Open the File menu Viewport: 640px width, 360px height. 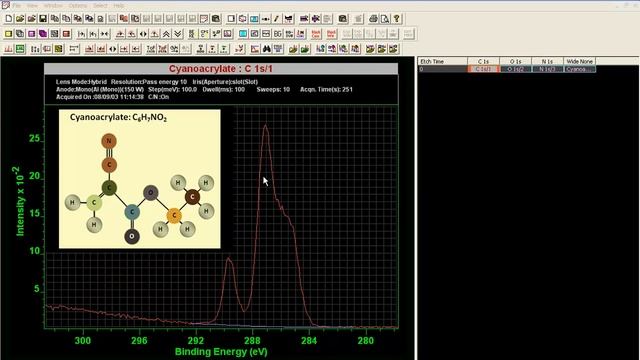point(17,6)
